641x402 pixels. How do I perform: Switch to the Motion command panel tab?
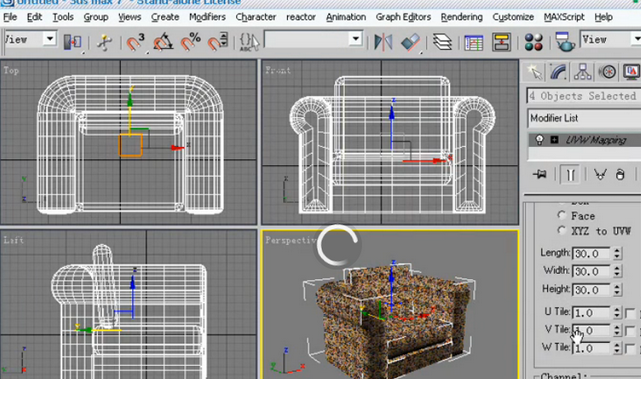click(x=607, y=72)
